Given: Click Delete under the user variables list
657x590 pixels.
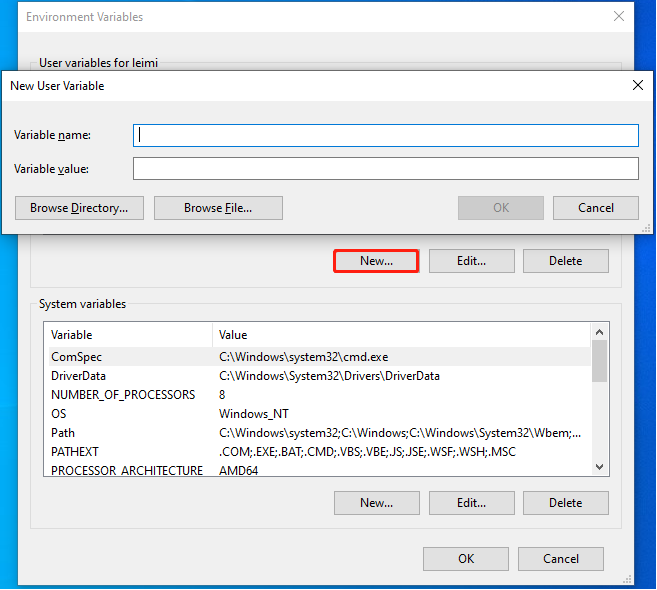Looking at the screenshot, I should 565,261.
